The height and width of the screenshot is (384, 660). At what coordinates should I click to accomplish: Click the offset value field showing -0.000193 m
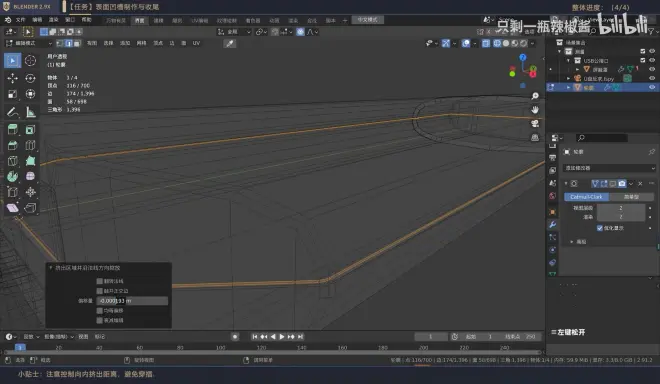click(x=132, y=301)
